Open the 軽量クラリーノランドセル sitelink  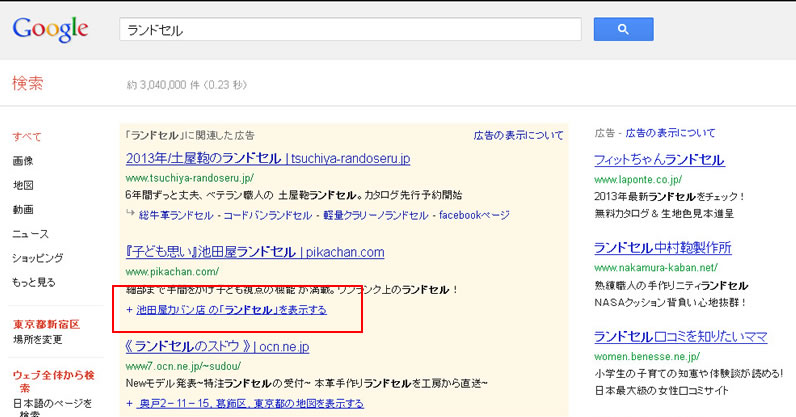point(376,215)
